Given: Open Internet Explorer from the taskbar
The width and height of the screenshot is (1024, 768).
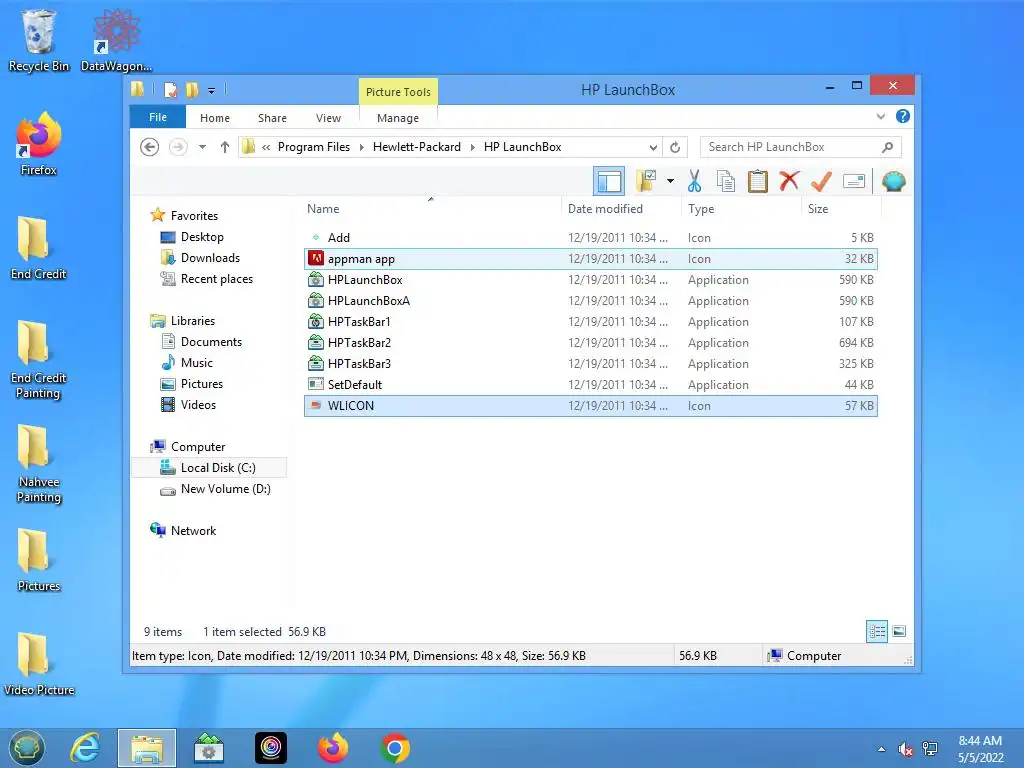Looking at the screenshot, I should 85,748.
